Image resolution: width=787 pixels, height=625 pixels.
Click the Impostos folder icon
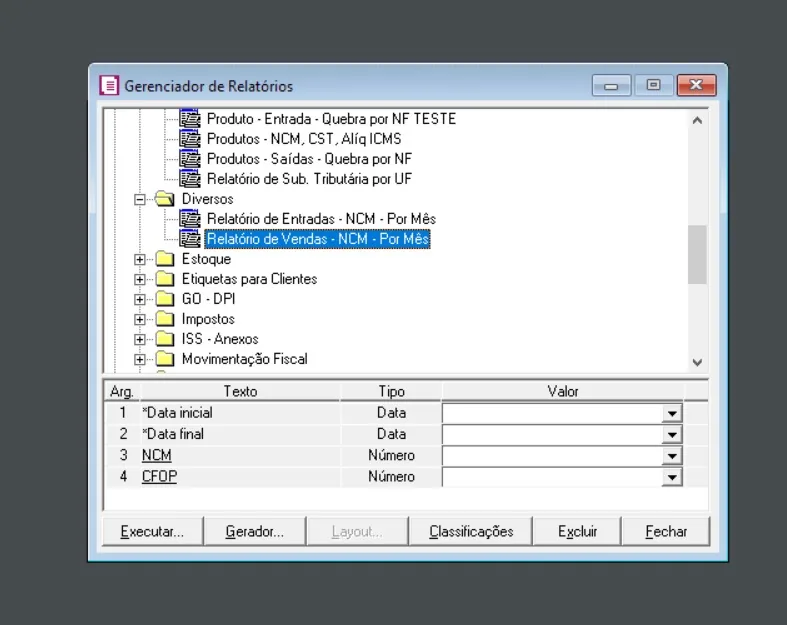[165, 319]
